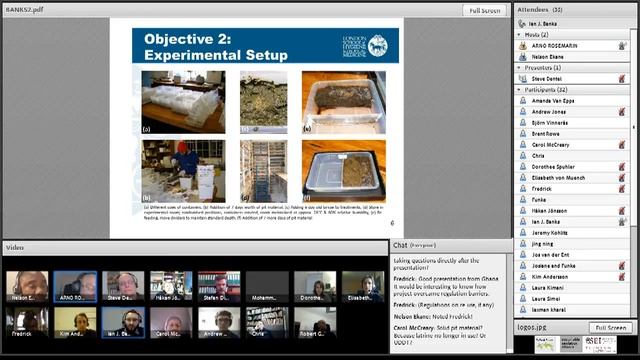Image resolution: width=640 pixels, height=360 pixels.
Task: Select Ian J. Ba... video thumbnail
Action: (123, 322)
